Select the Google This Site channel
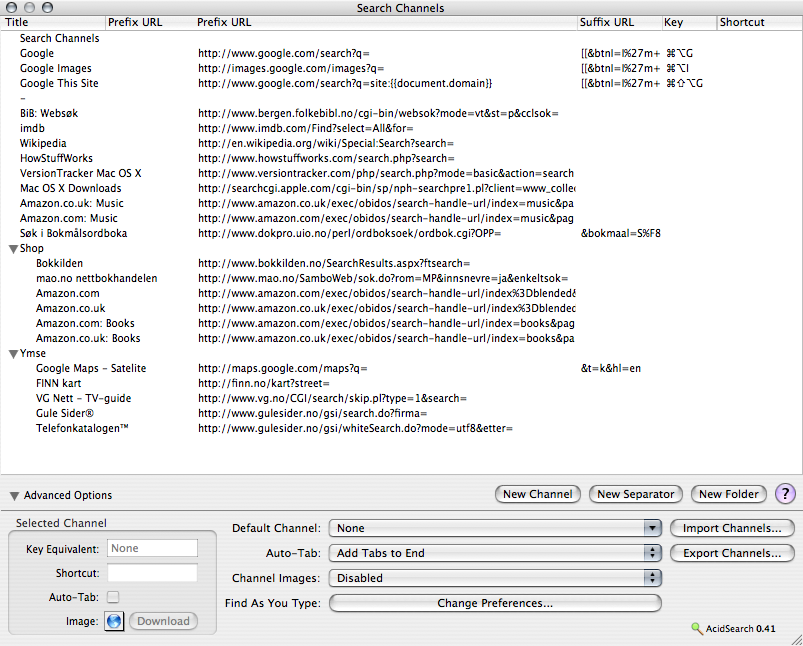The width and height of the screenshot is (803, 646). pos(59,84)
